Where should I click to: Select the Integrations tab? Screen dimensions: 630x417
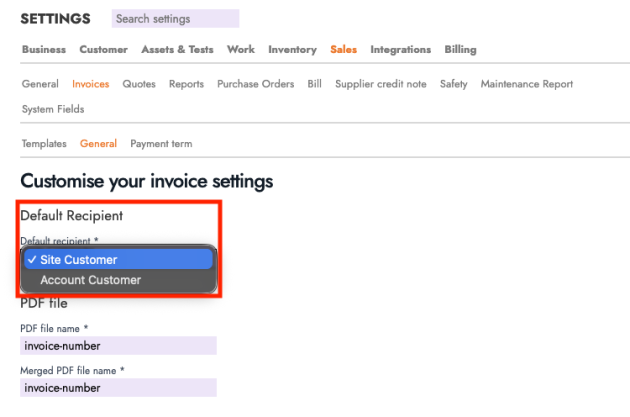400,50
